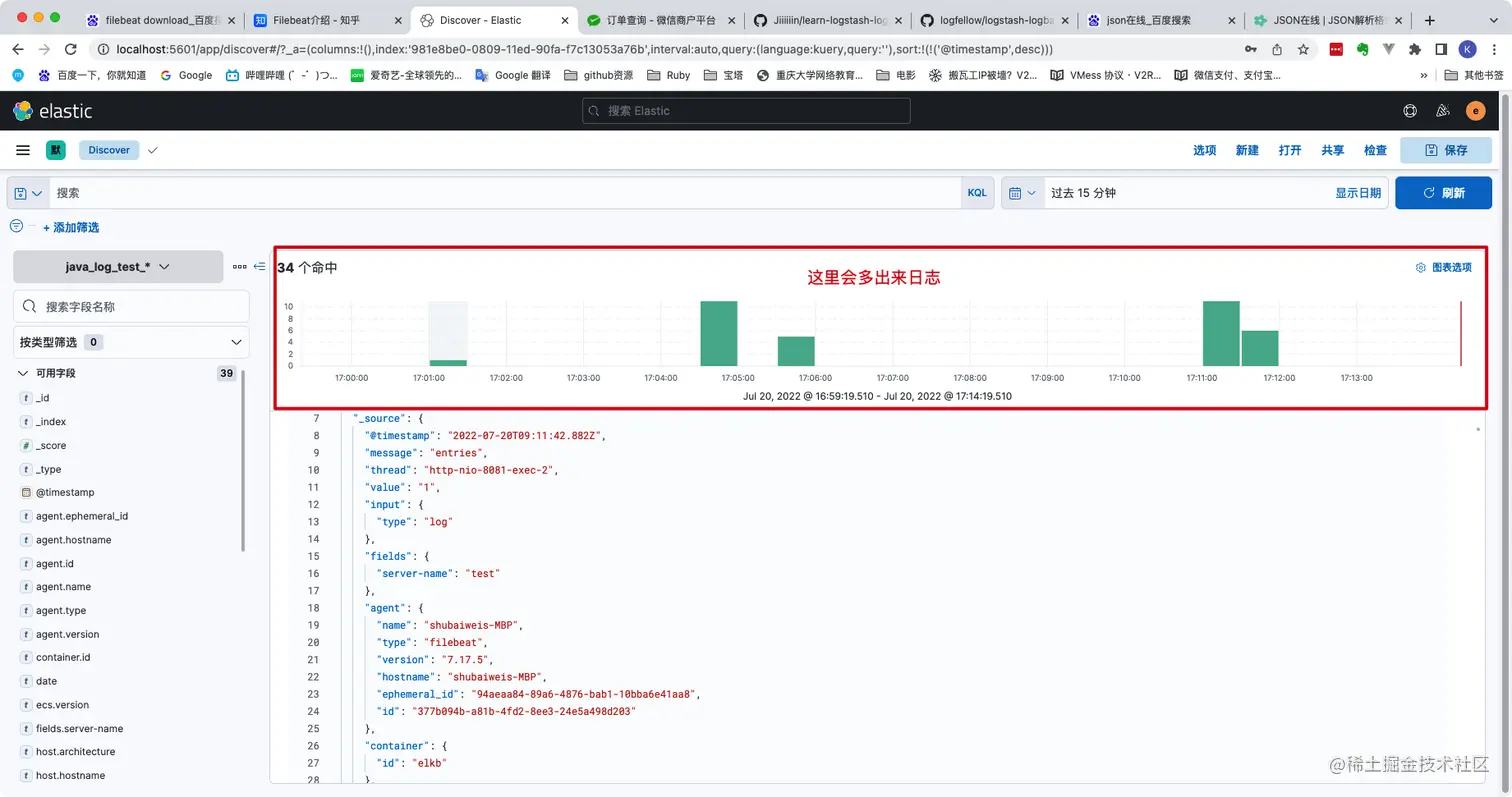This screenshot has width=1512, height=797.
Task: Open the newsfeed icon in the header
Action: pyautogui.click(x=1442, y=111)
